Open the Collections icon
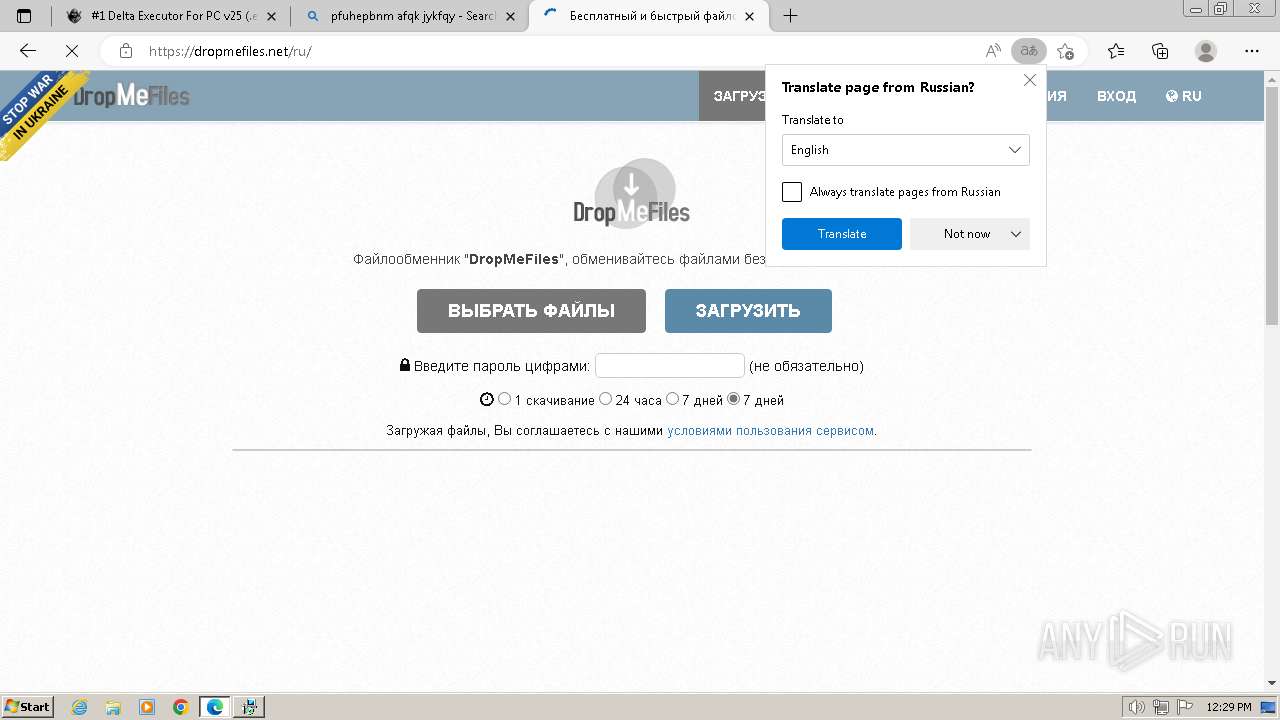Screen dimensions: 1280x720 pyautogui.click(x=1160, y=51)
